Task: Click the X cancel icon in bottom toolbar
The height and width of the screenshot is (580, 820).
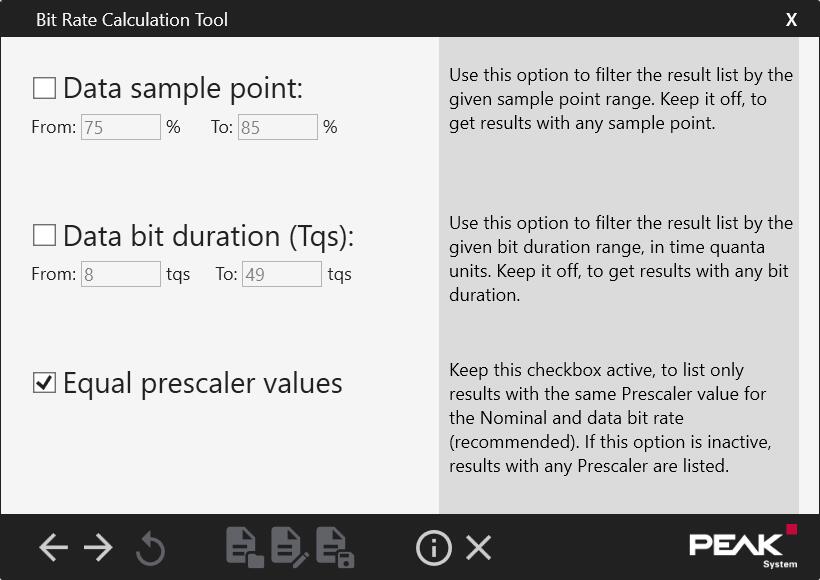Action: [479, 548]
